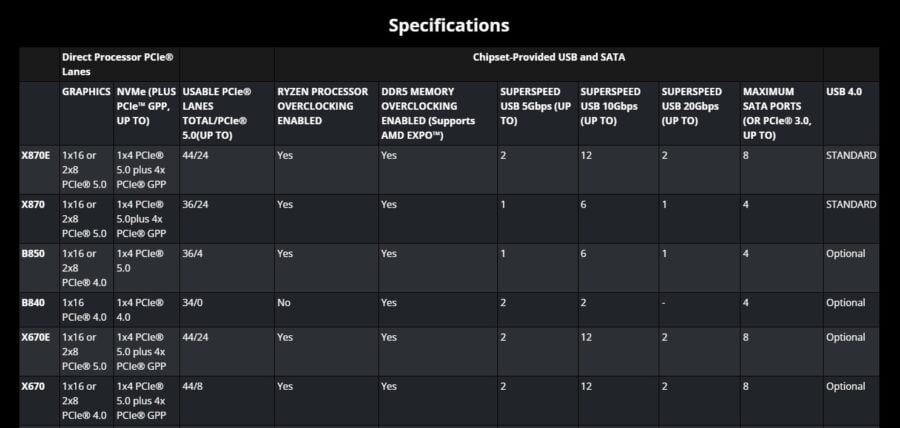The height and width of the screenshot is (428, 900).
Task: Click the GRAPHICS column header
Action: click(x=86, y=92)
